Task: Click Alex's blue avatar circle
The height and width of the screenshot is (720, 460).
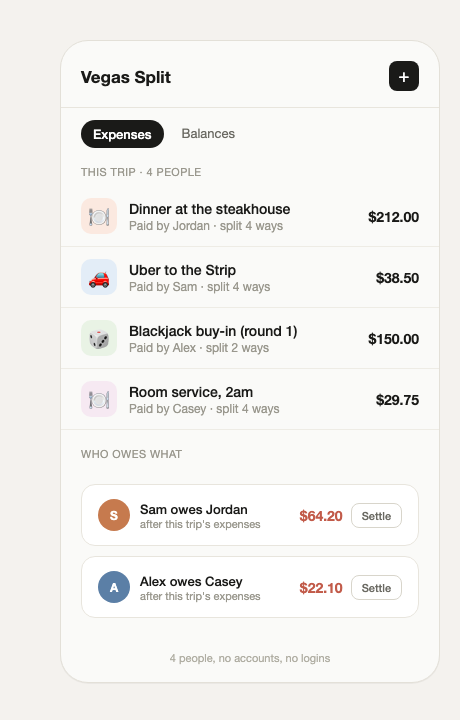Action: pos(114,587)
